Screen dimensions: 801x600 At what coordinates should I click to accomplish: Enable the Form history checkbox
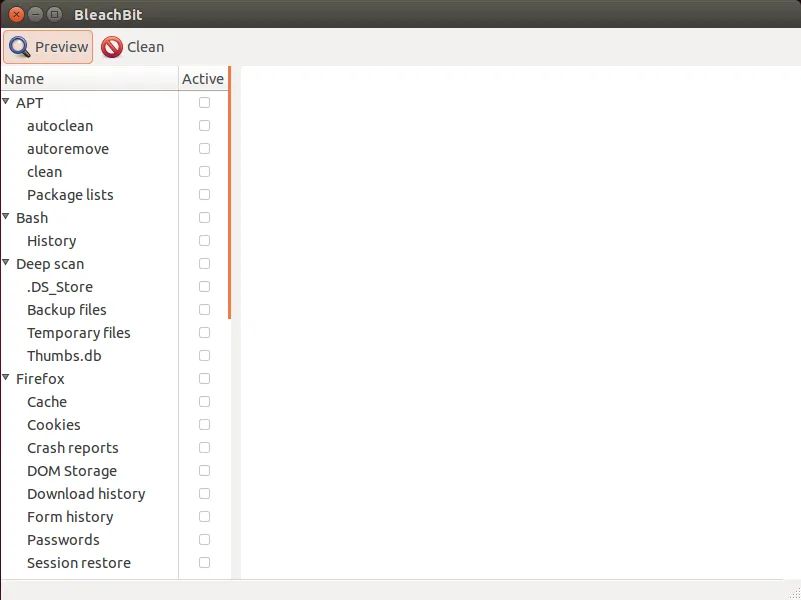pos(204,516)
